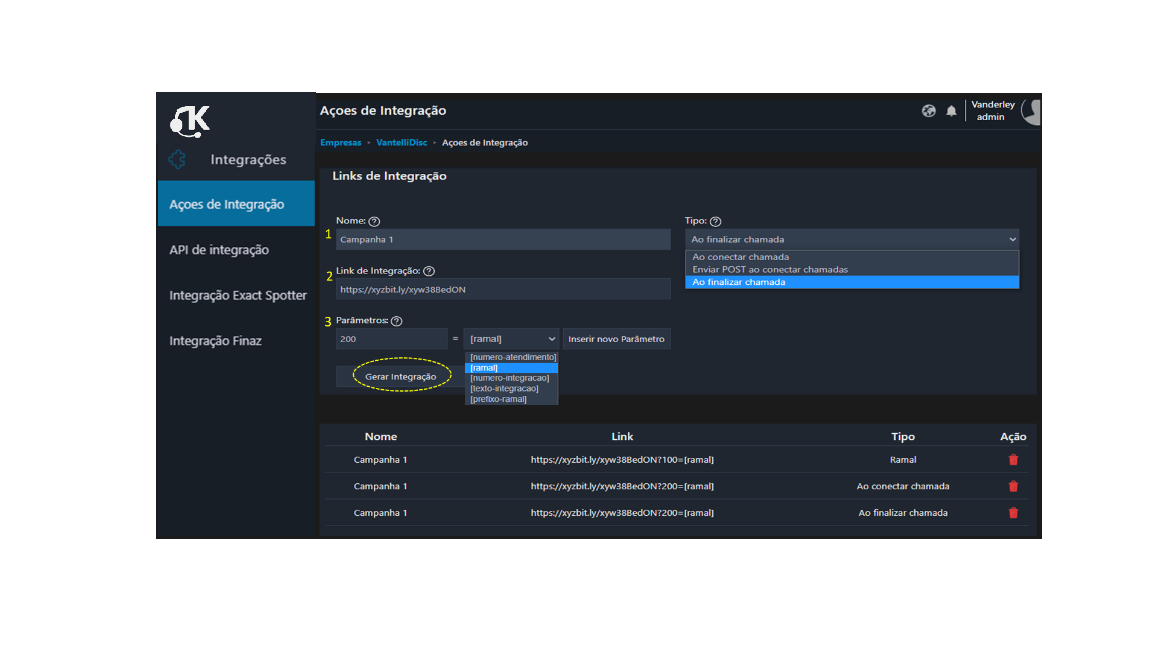The height and width of the screenshot is (648, 1152).
Task: Click link in Ao finalizar chamada table row
Action: pyautogui.click(x=622, y=513)
